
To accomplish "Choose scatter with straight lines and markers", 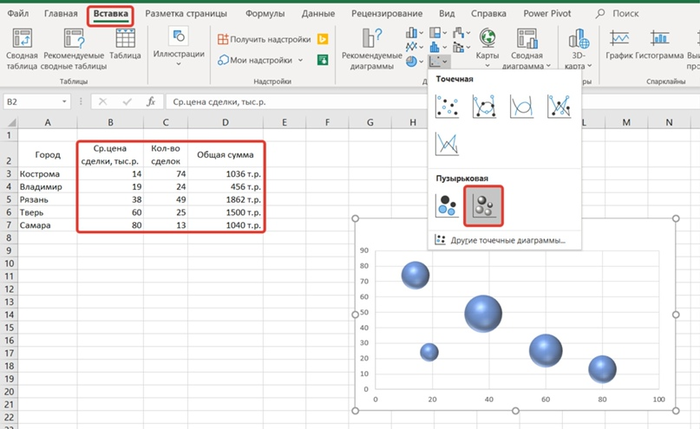I will pos(558,106).
